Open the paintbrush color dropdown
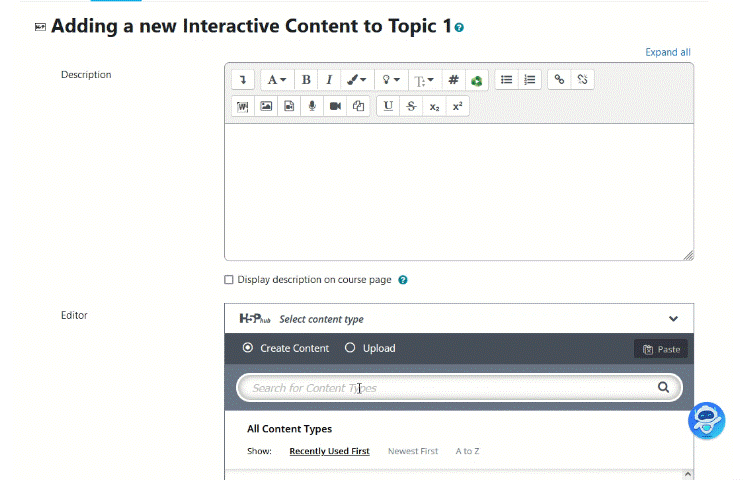Viewport: 756px width, 480px height. click(357, 80)
